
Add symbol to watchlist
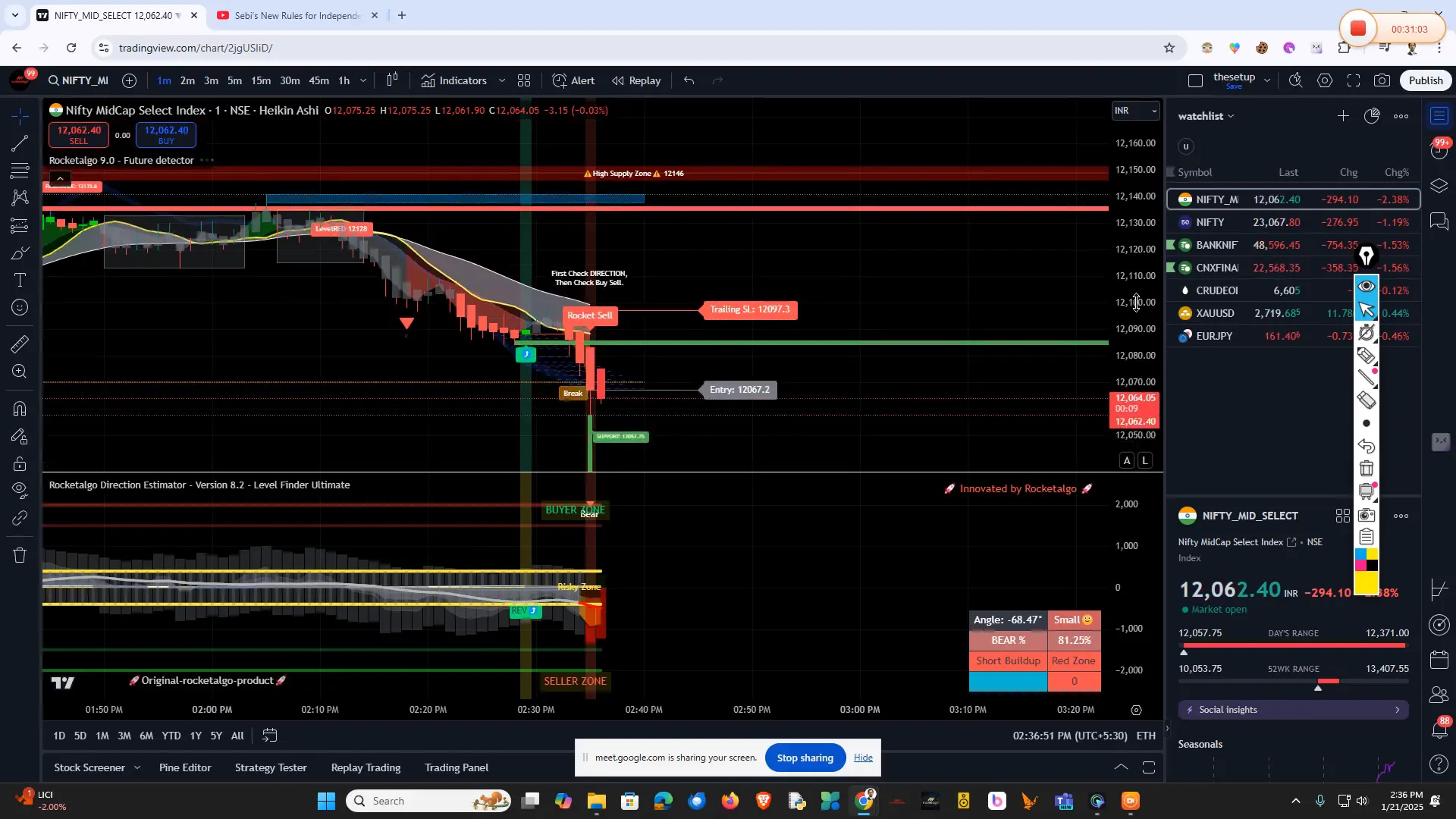point(1343,116)
